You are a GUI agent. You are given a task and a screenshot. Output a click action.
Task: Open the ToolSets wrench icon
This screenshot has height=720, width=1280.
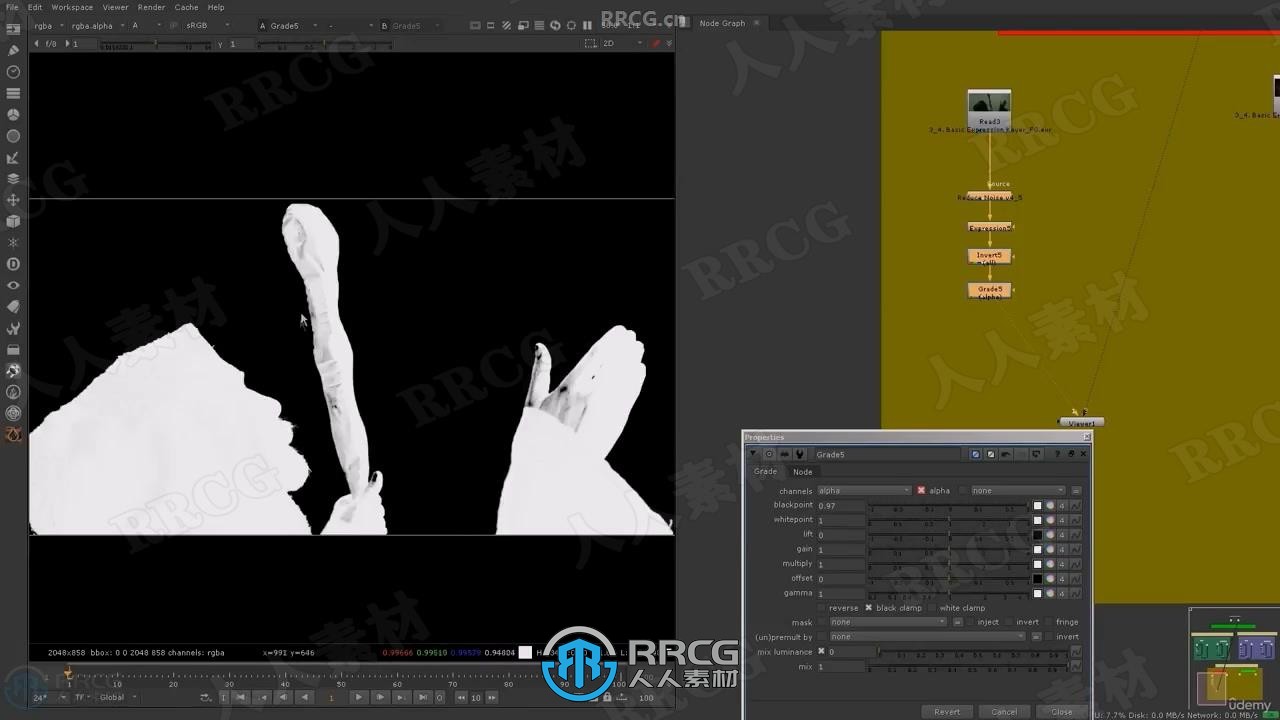point(13,328)
